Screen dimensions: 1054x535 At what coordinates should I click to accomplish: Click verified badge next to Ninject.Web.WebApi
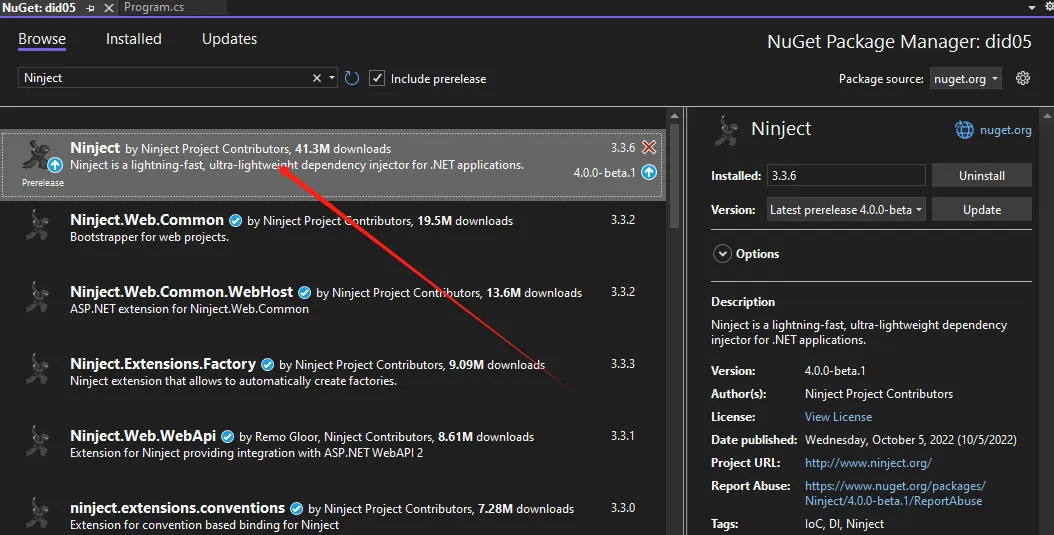pyautogui.click(x=227, y=436)
